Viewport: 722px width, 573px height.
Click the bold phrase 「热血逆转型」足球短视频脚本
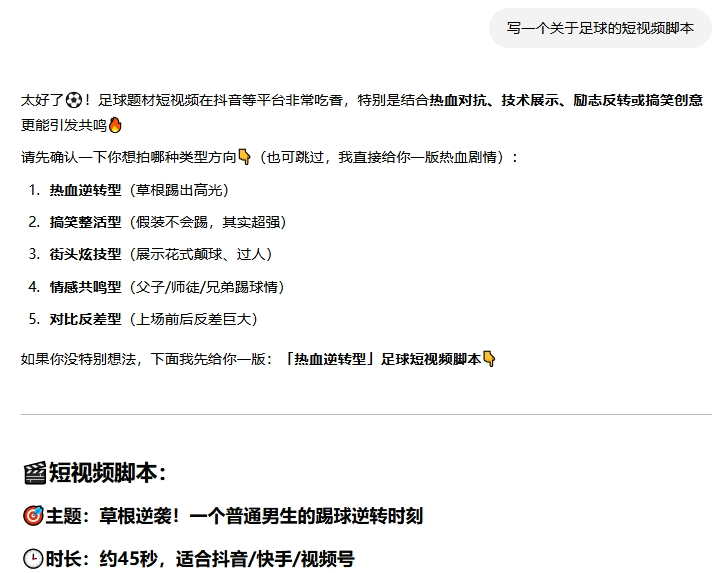382,359
